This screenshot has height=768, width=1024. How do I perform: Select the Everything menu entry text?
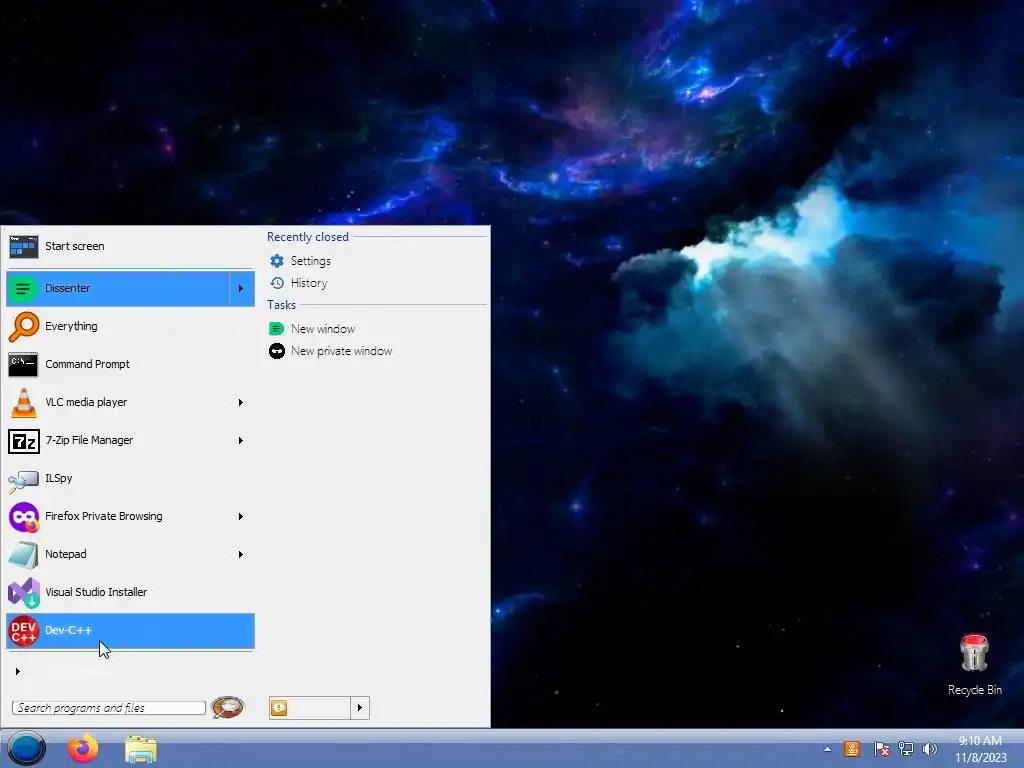pos(71,326)
